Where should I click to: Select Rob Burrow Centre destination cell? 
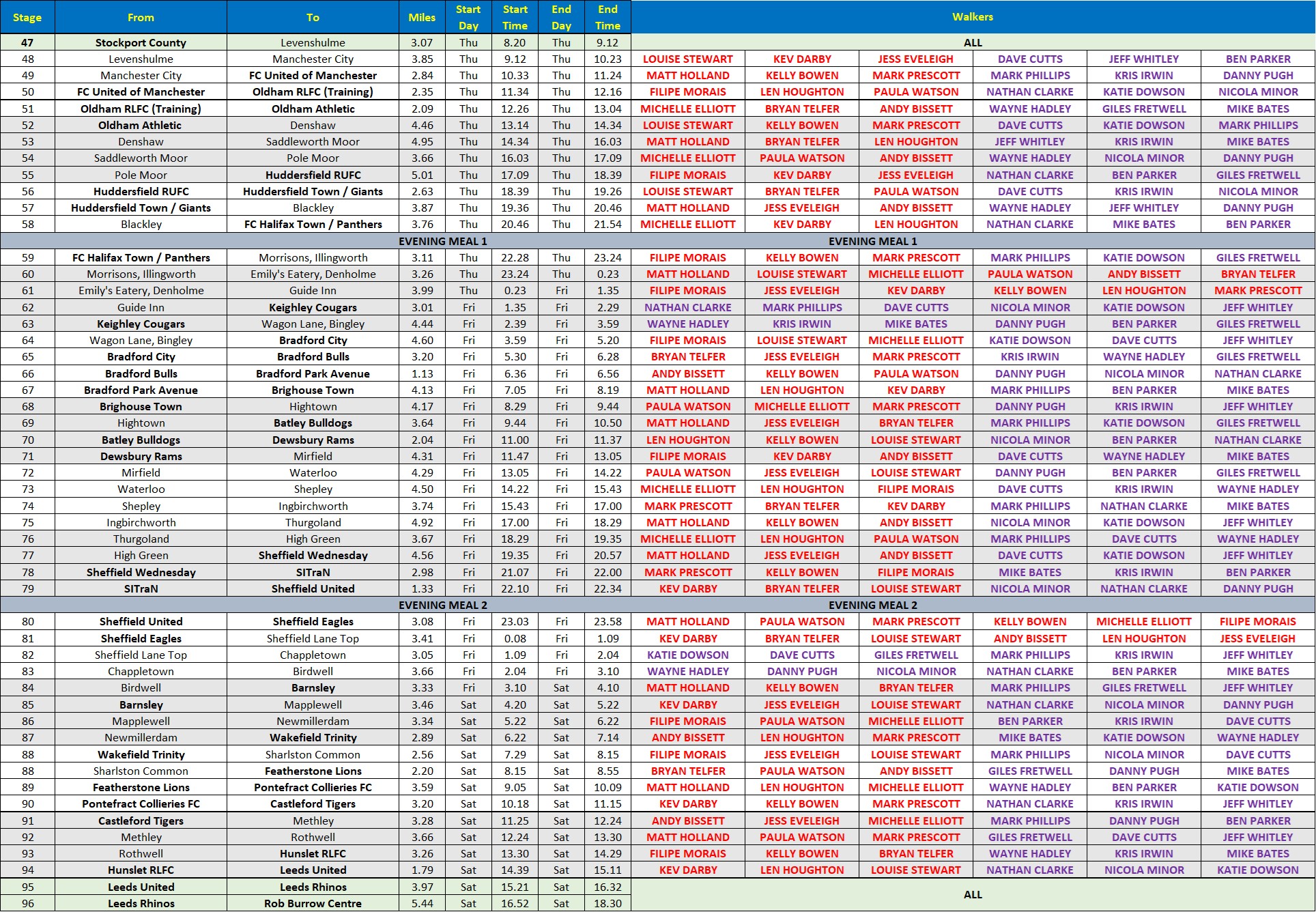pos(313,903)
